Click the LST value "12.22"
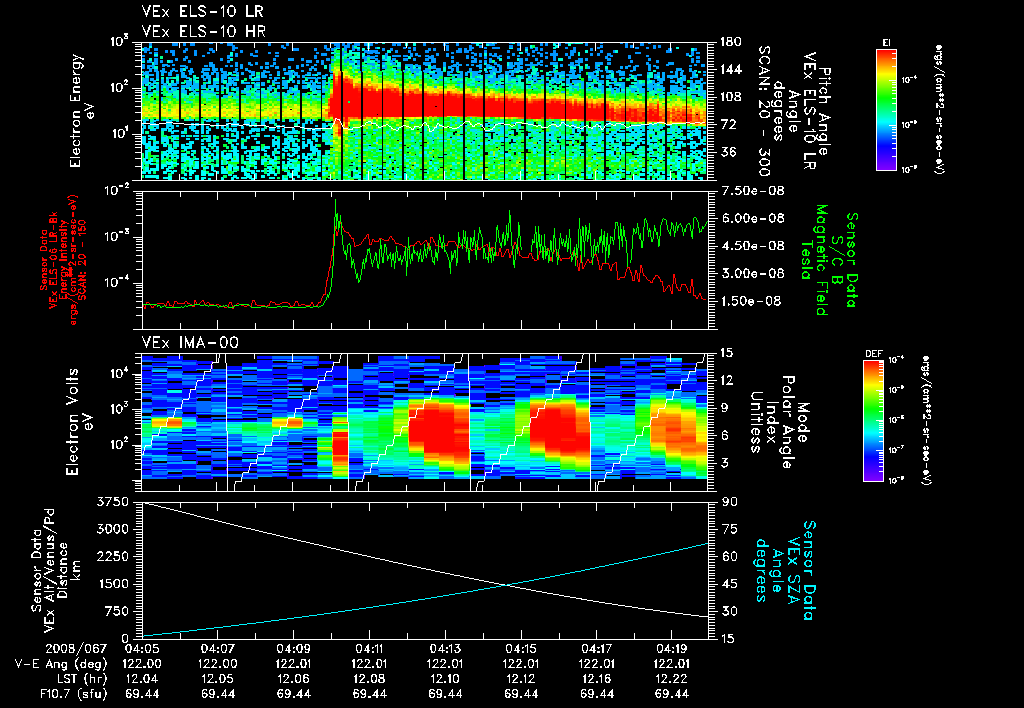 [x=672, y=679]
